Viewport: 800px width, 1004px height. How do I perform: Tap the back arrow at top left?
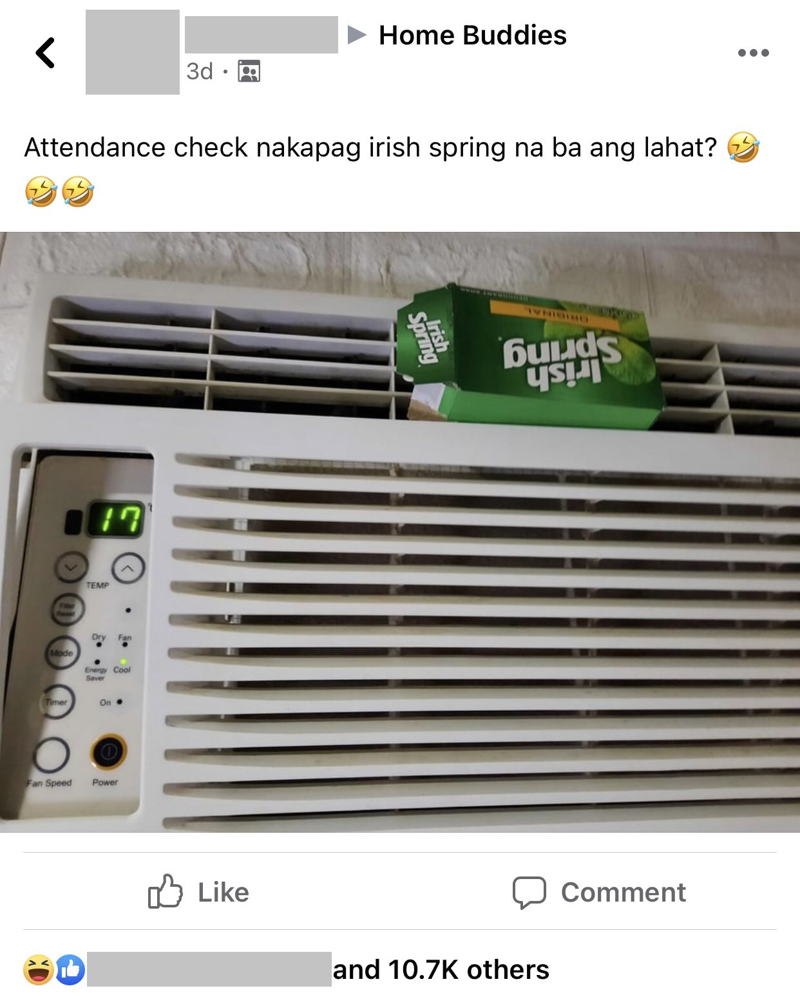45,53
